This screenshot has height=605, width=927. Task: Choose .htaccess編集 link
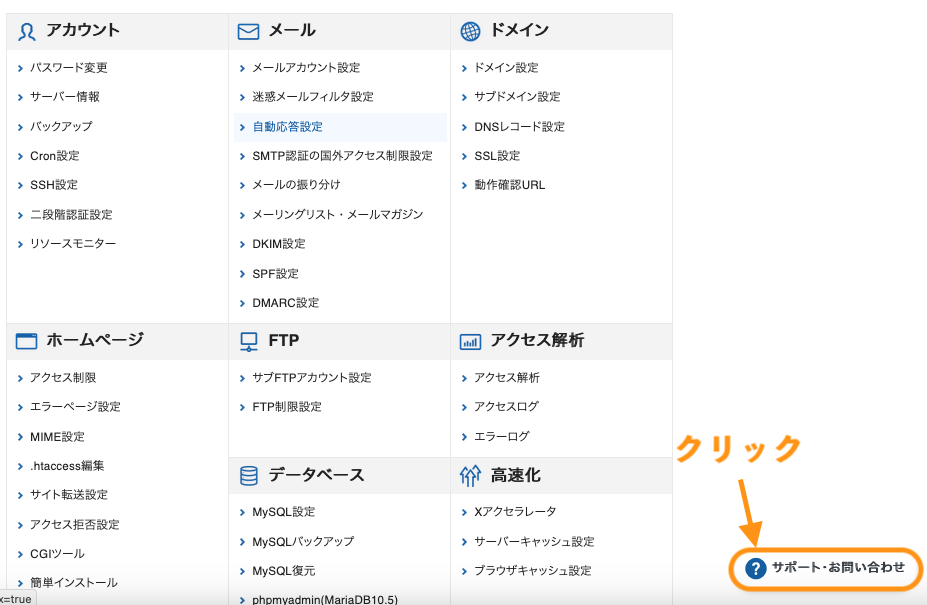(x=67, y=466)
